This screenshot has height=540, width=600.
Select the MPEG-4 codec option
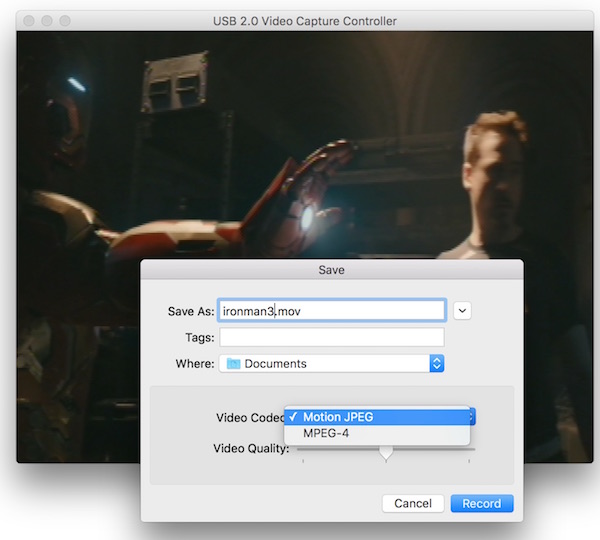point(377,434)
